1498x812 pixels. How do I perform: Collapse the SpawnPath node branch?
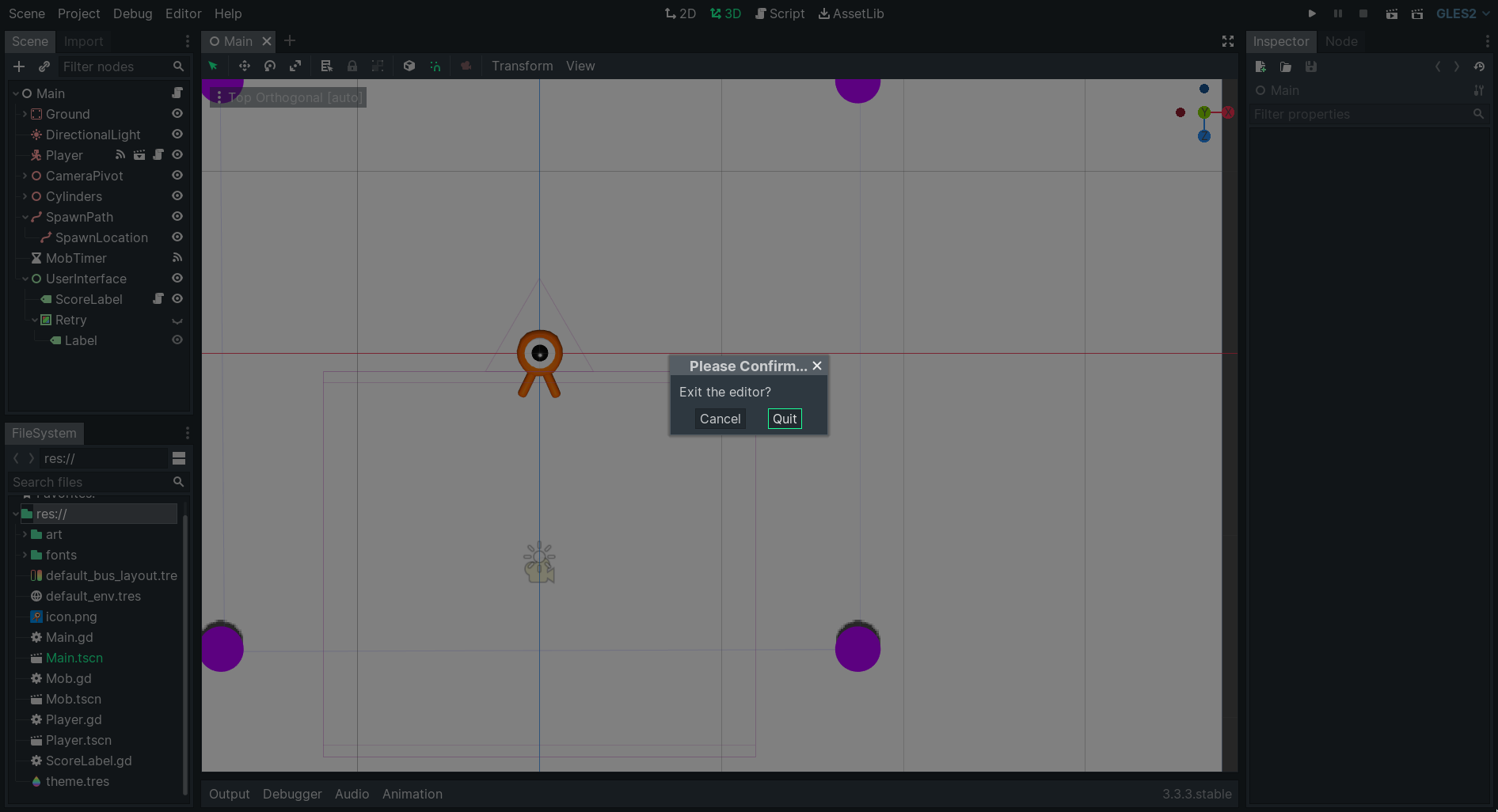click(x=25, y=217)
